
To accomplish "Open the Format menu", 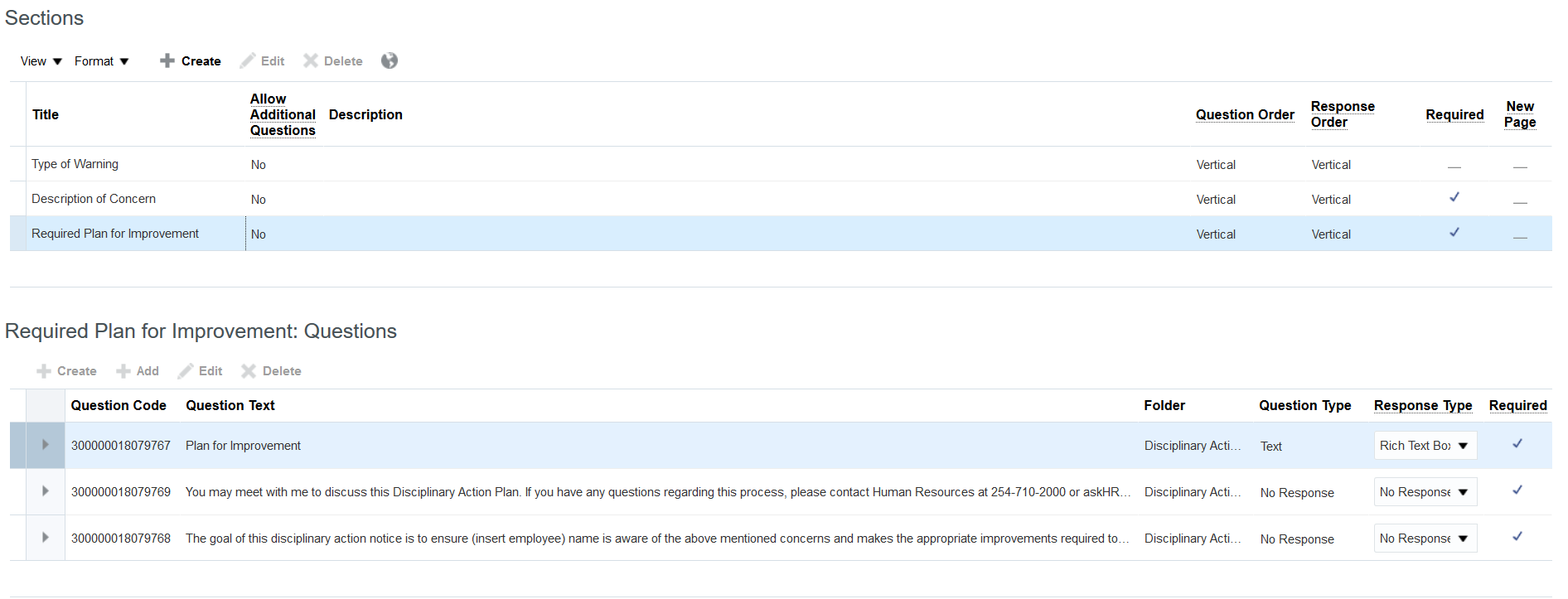I will pos(102,61).
